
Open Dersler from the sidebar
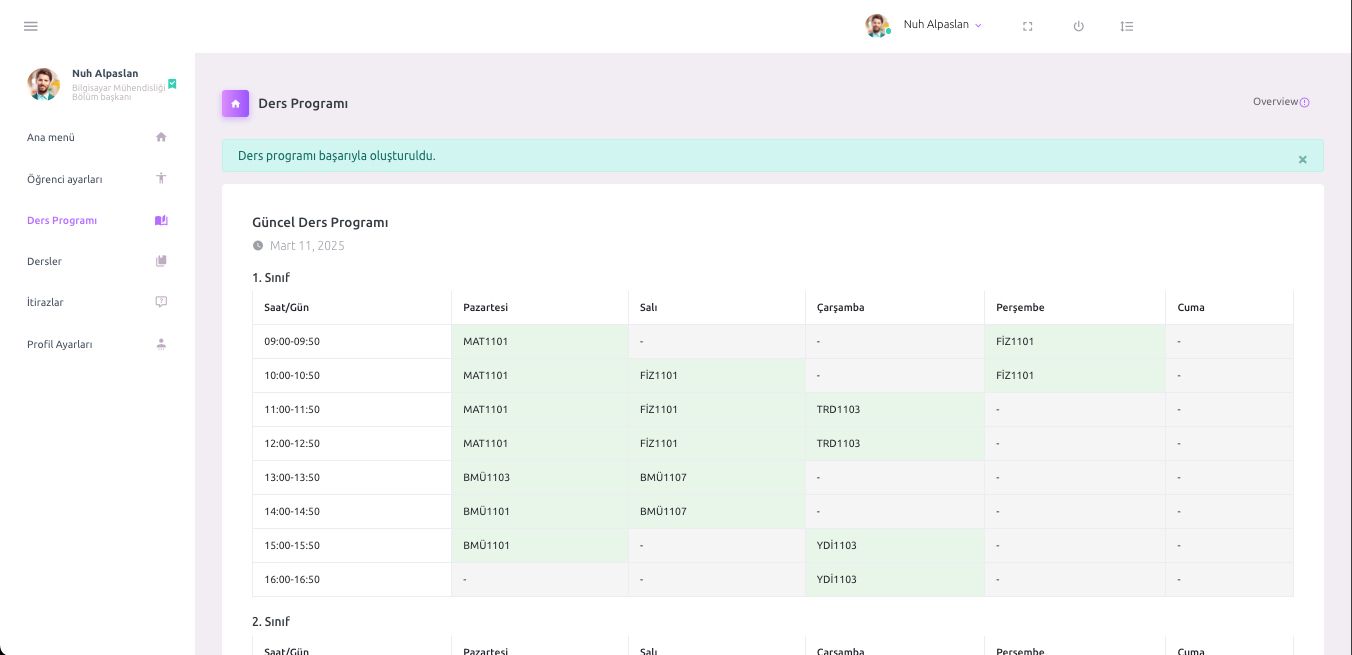pos(45,261)
